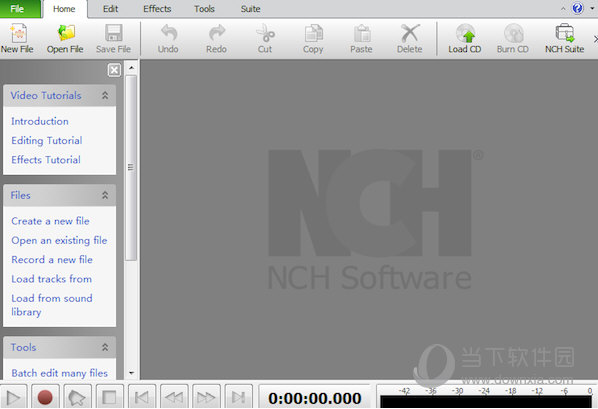
Task: Click the Redo toolbar icon
Action: tap(216, 38)
